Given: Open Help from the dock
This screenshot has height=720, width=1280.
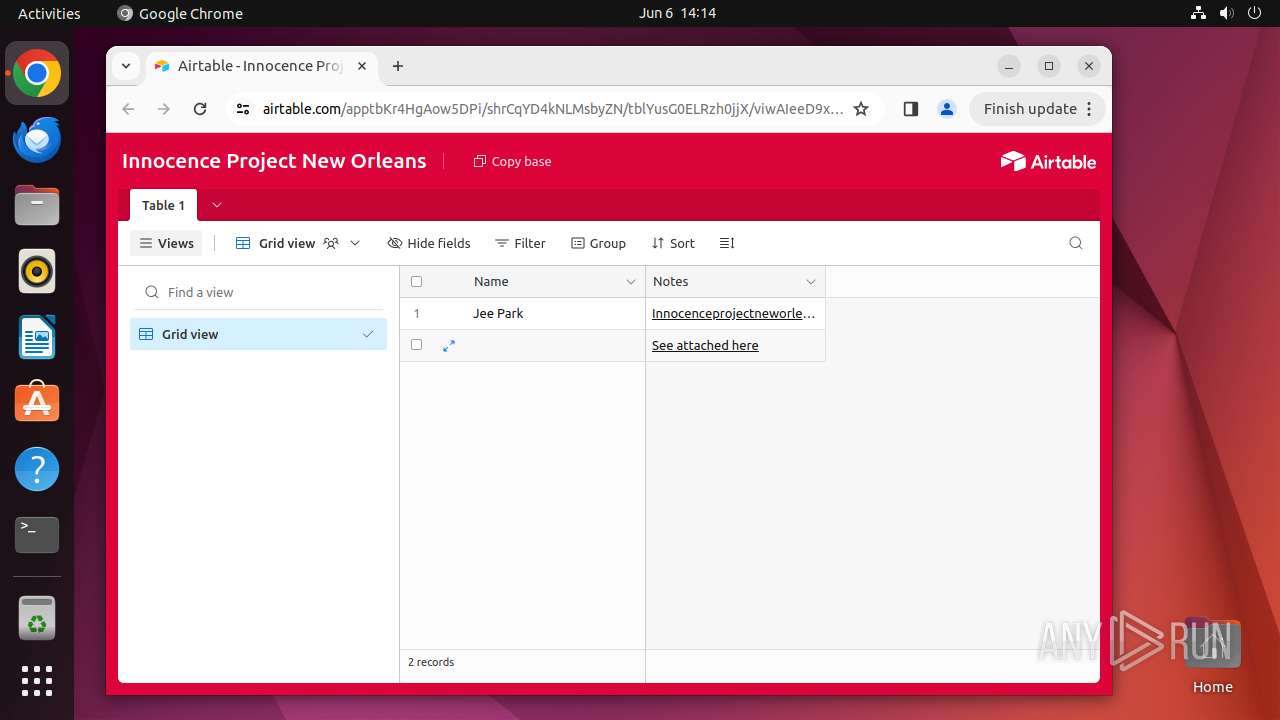Looking at the screenshot, I should click(37, 469).
